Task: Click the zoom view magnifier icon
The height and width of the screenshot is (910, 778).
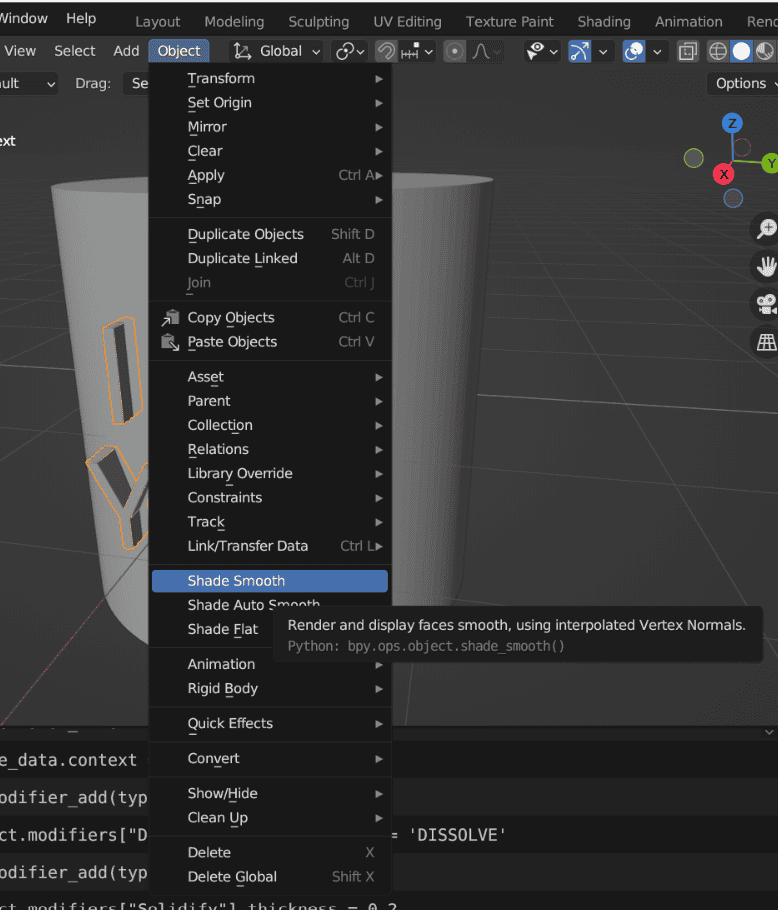Action: coord(766,229)
